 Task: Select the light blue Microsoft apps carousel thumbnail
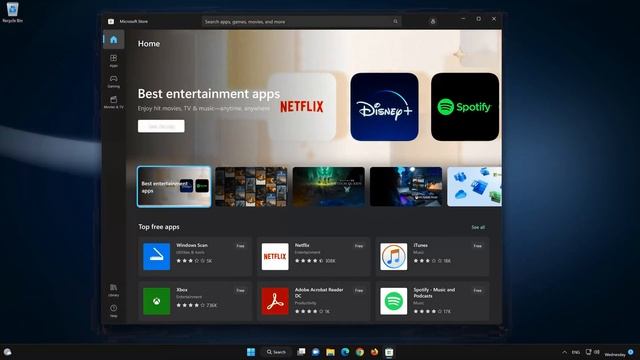474,187
